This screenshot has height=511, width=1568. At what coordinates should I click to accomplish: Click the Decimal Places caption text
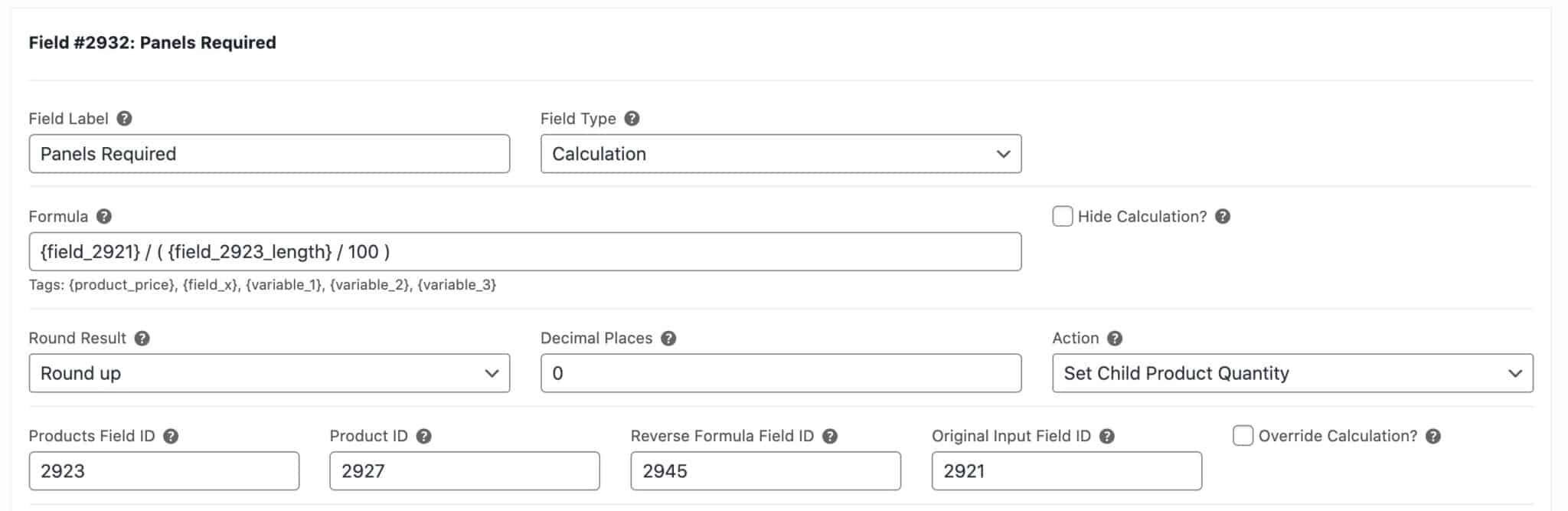596,339
